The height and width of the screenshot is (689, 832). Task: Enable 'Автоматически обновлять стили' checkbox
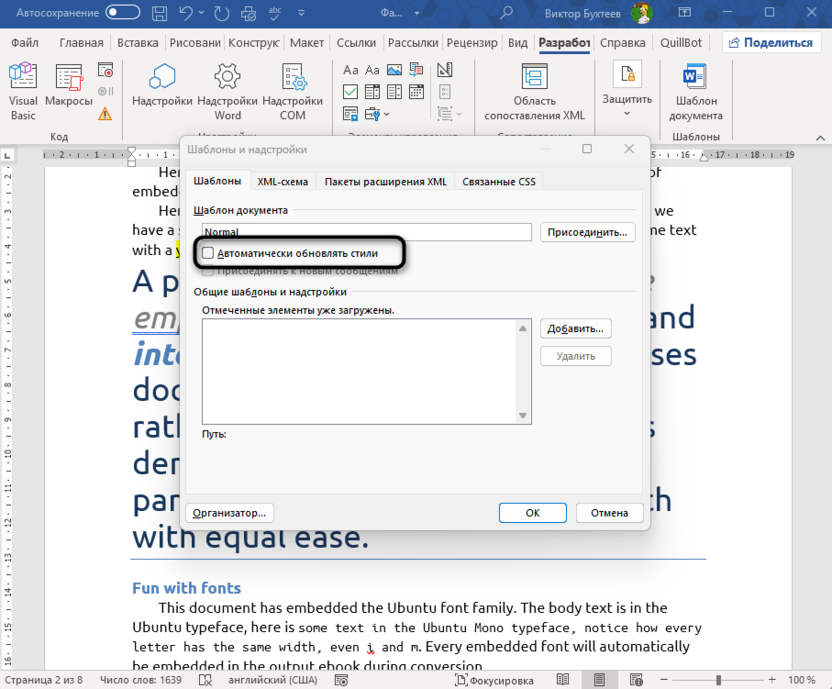[x=208, y=253]
